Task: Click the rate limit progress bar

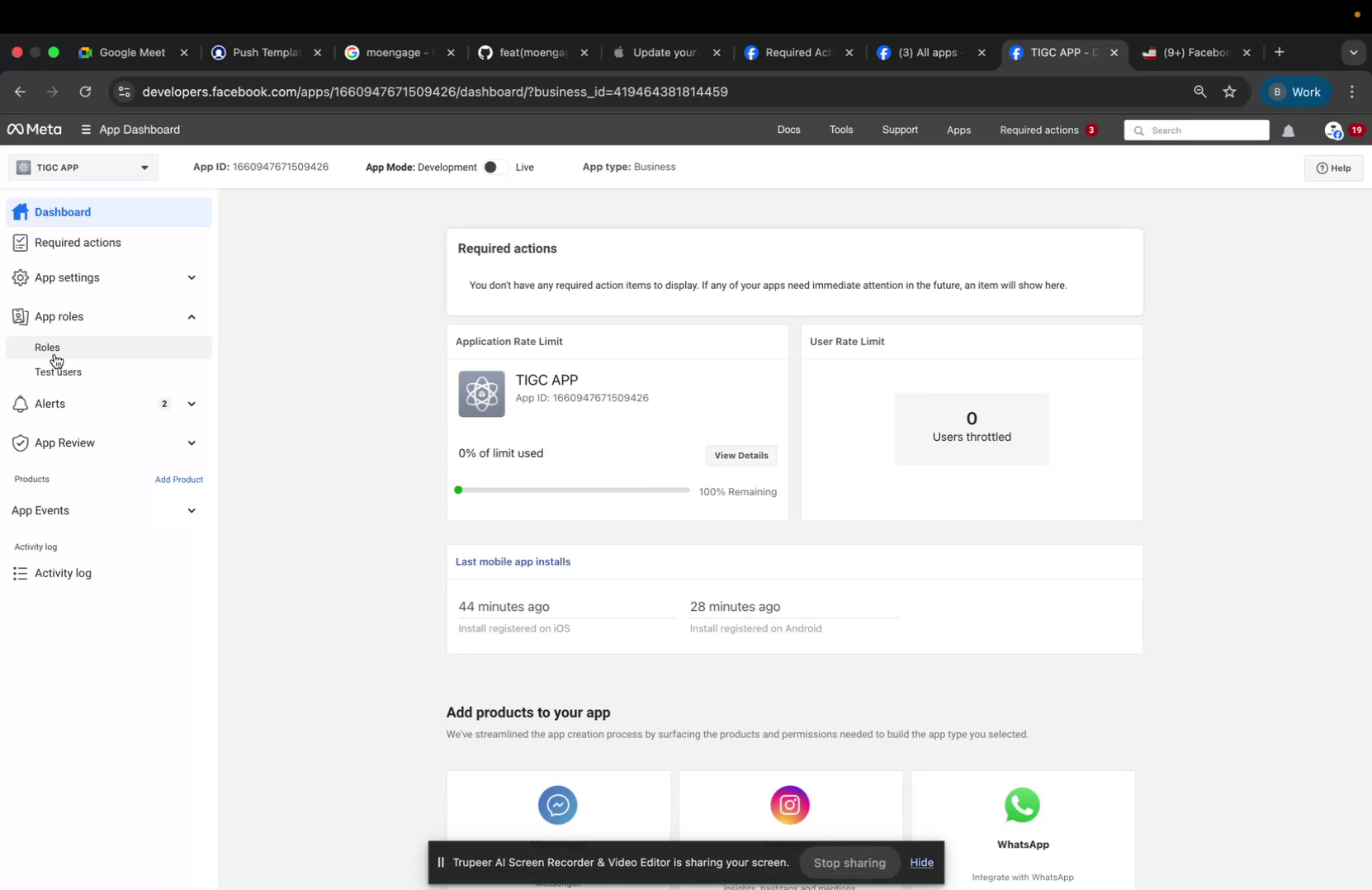Action: tap(573, 490)
